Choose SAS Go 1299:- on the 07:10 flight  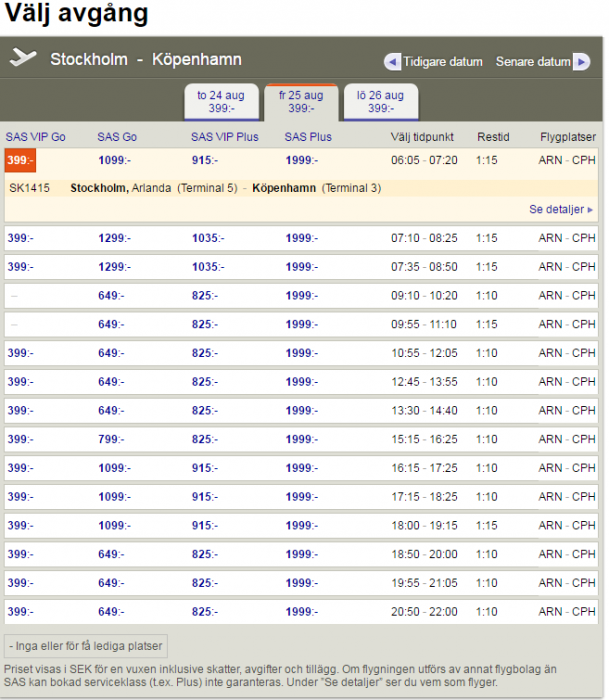(117, 239)
